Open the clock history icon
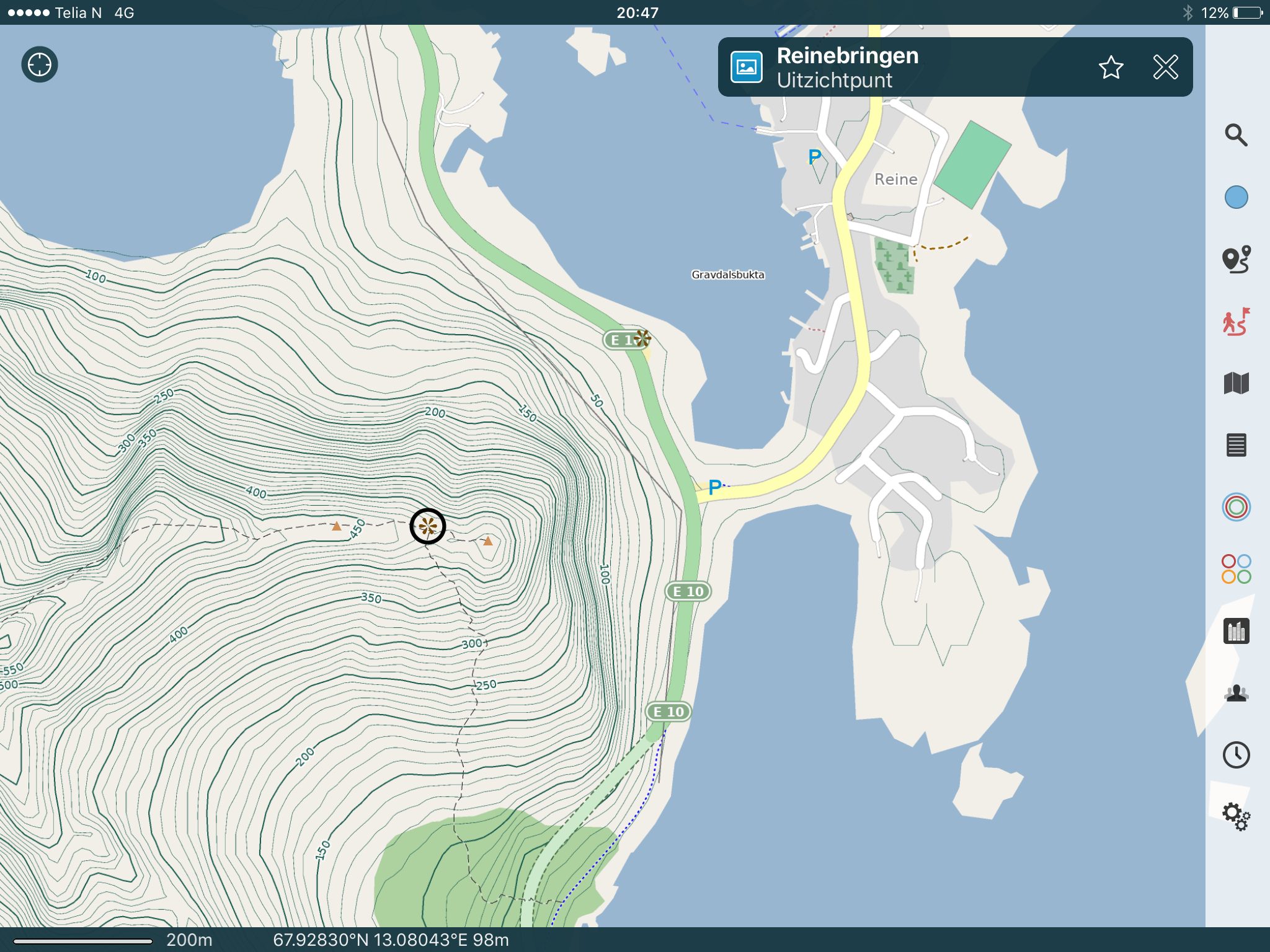Image resolution: width=1270 pixels, height=952 pixels. 1236,755
